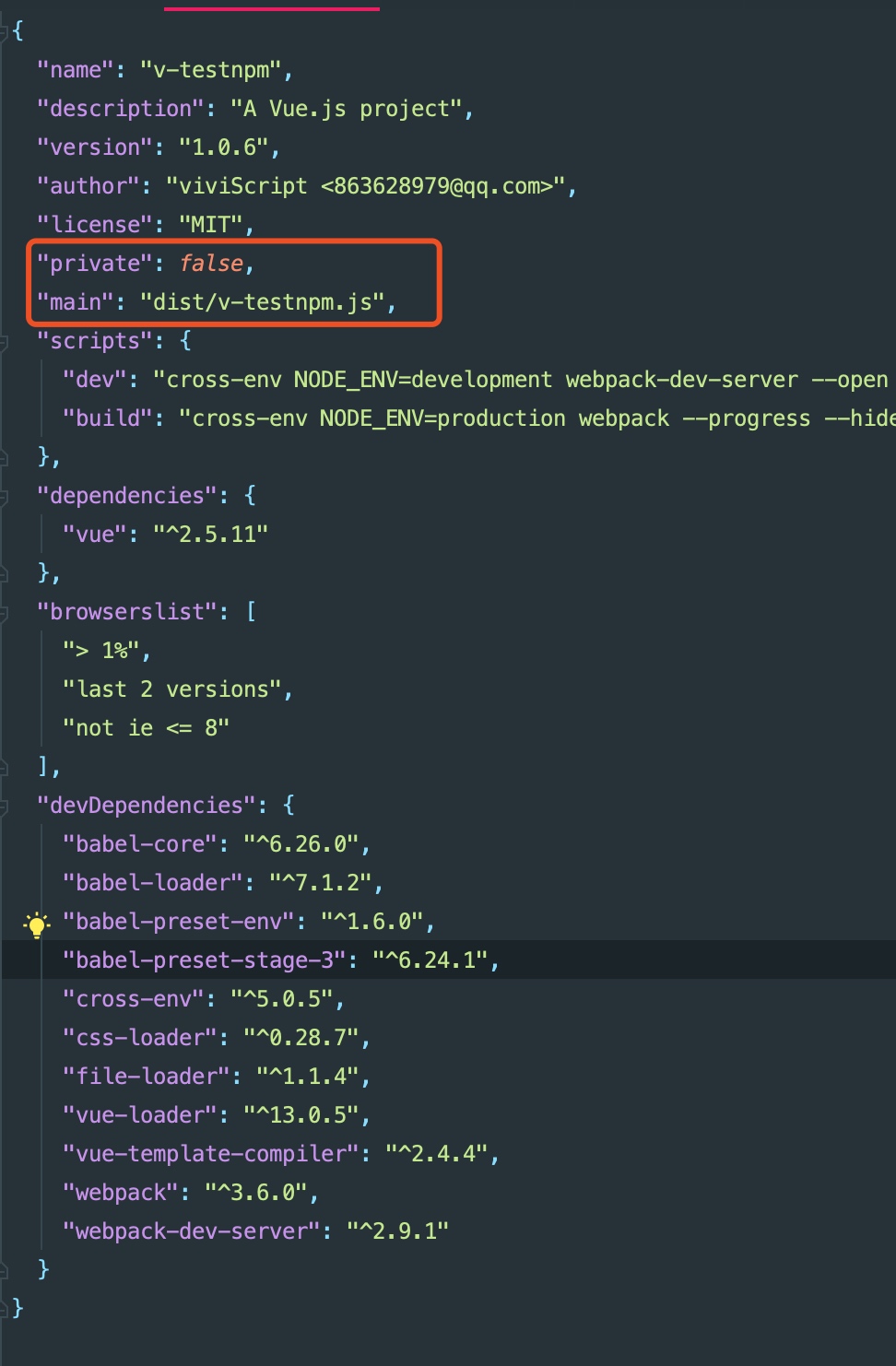The width and height of the screenshot is (896, 1366).
Task: Click the "^13.0.5" vue-loader version
Action: [x=301, y=1115]
